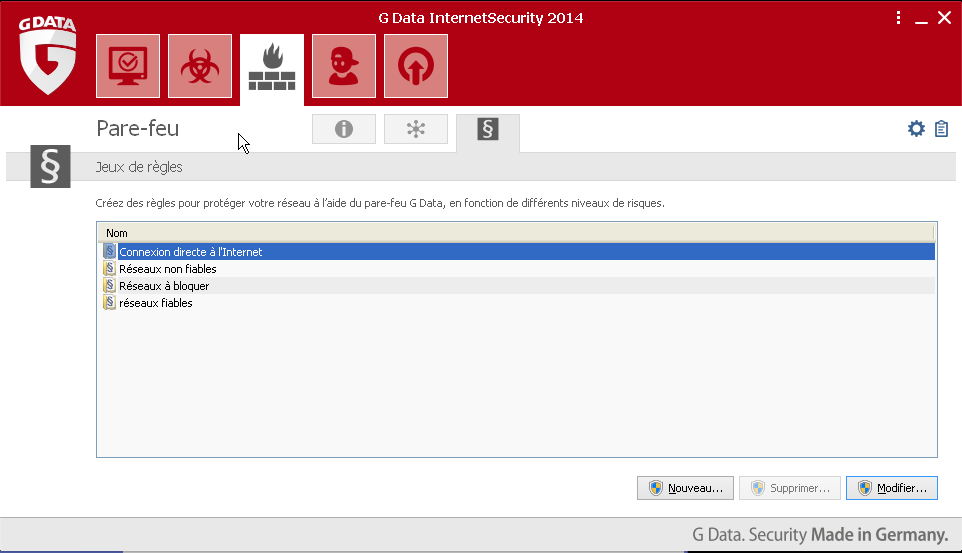The image size is (962, 553).
Task: Select 'Réseaux à bloquer' rule set
Action: pos(517,286)
